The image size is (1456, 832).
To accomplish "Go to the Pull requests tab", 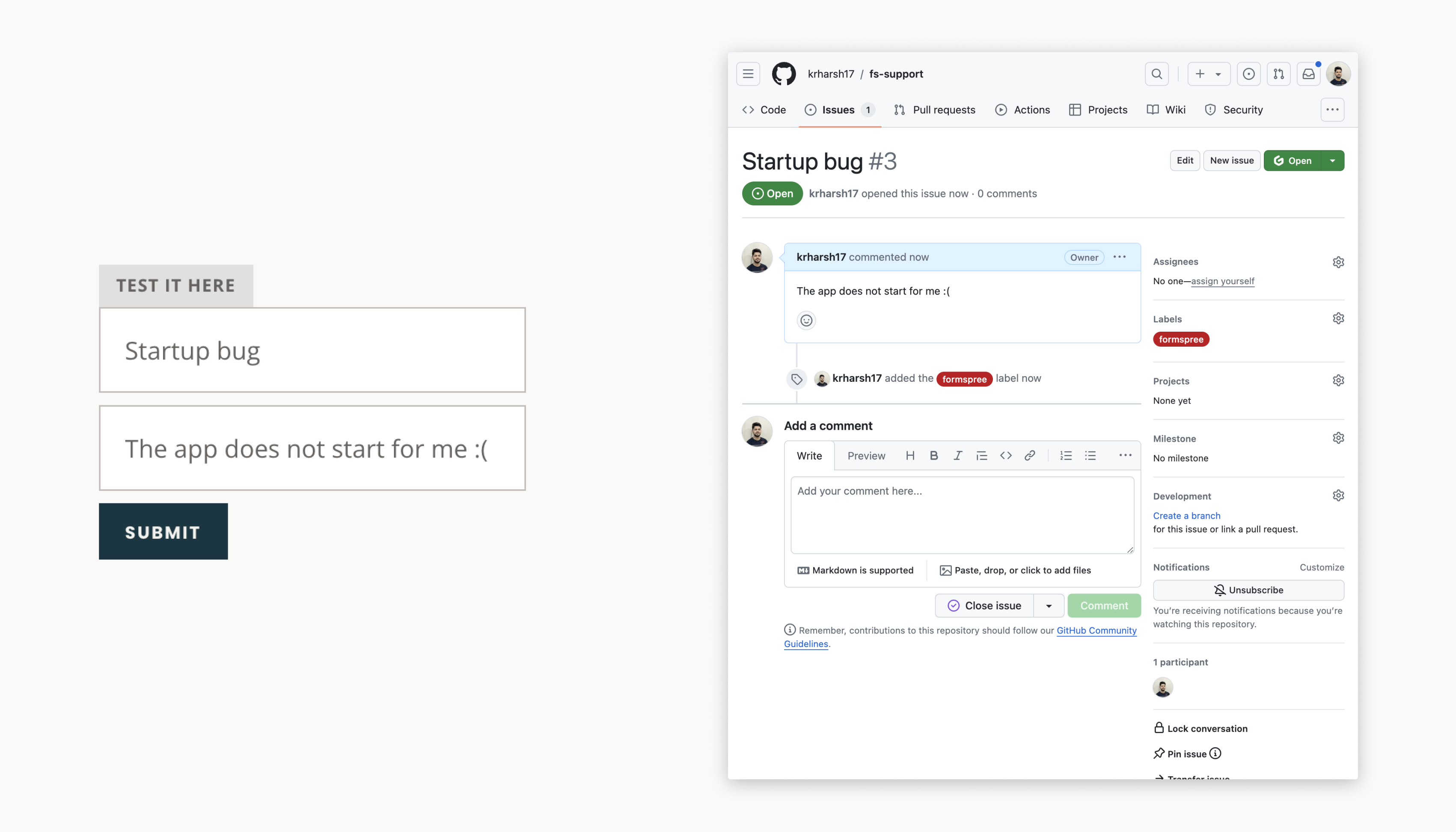I will [x=935, y=110].
